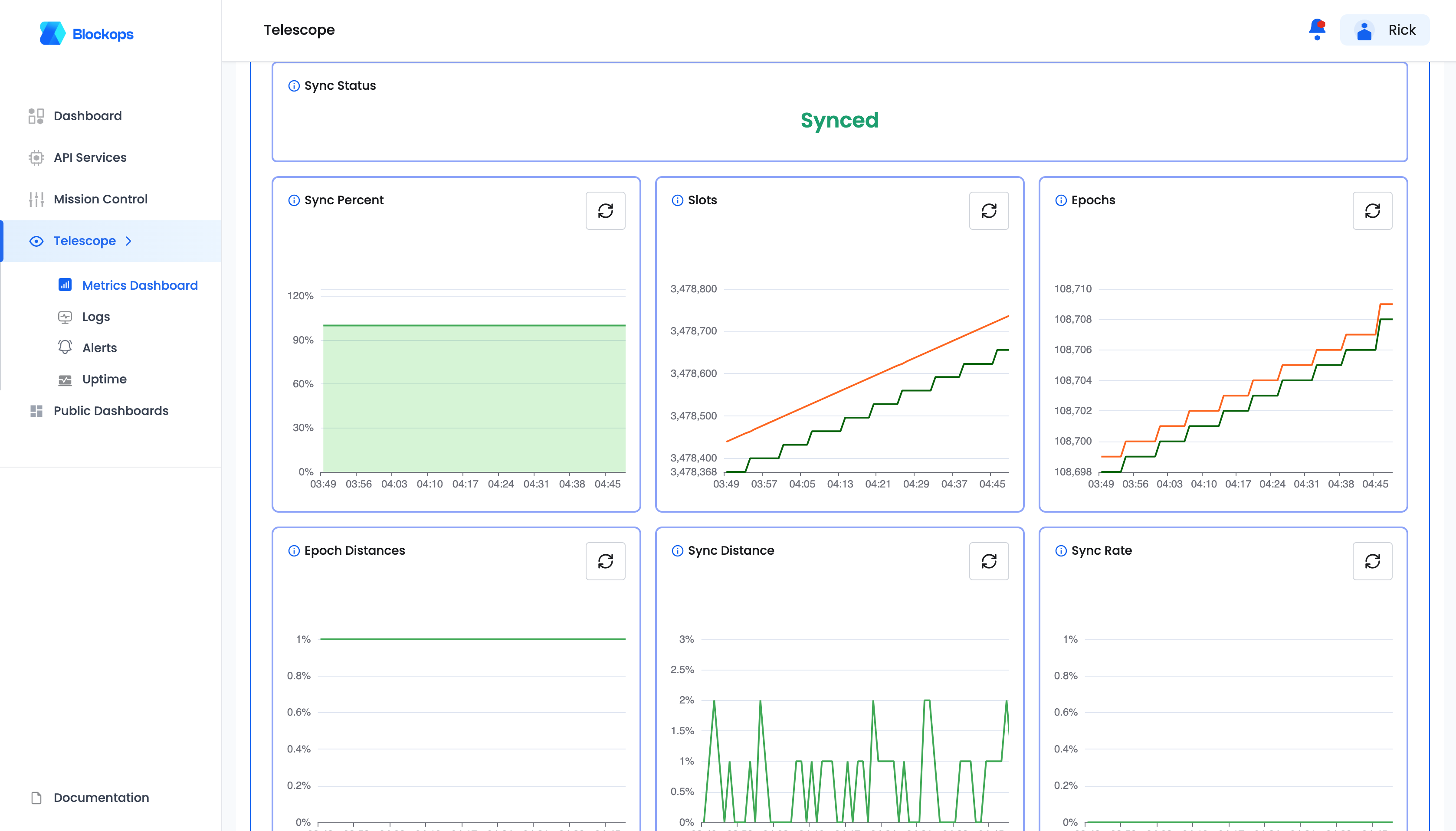Open API Services section
This screenshot has width=1456, height=831.
pyautogui.click(x=90, y=157)
